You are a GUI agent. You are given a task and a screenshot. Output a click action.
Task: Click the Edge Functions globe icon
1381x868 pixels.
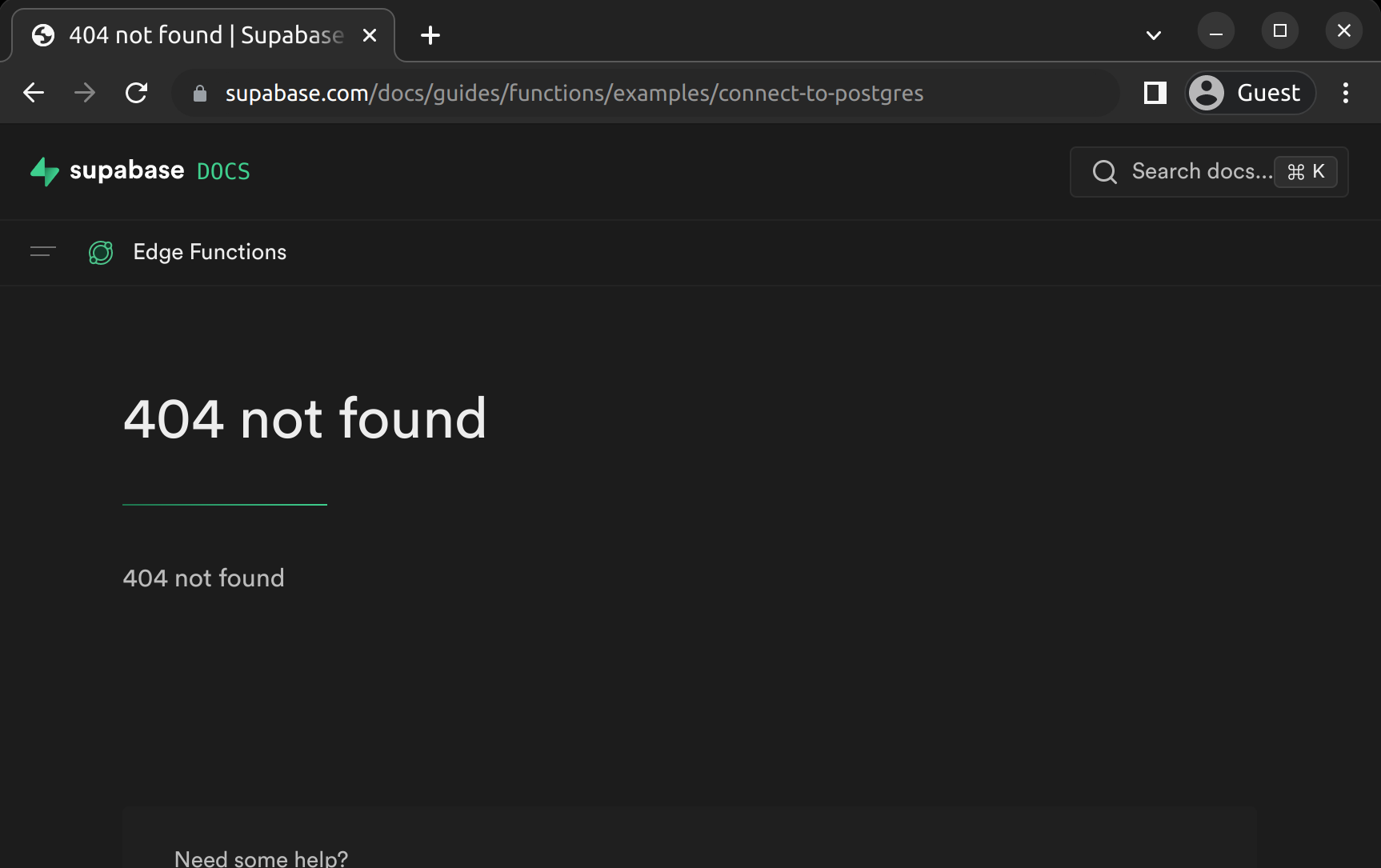101,253
